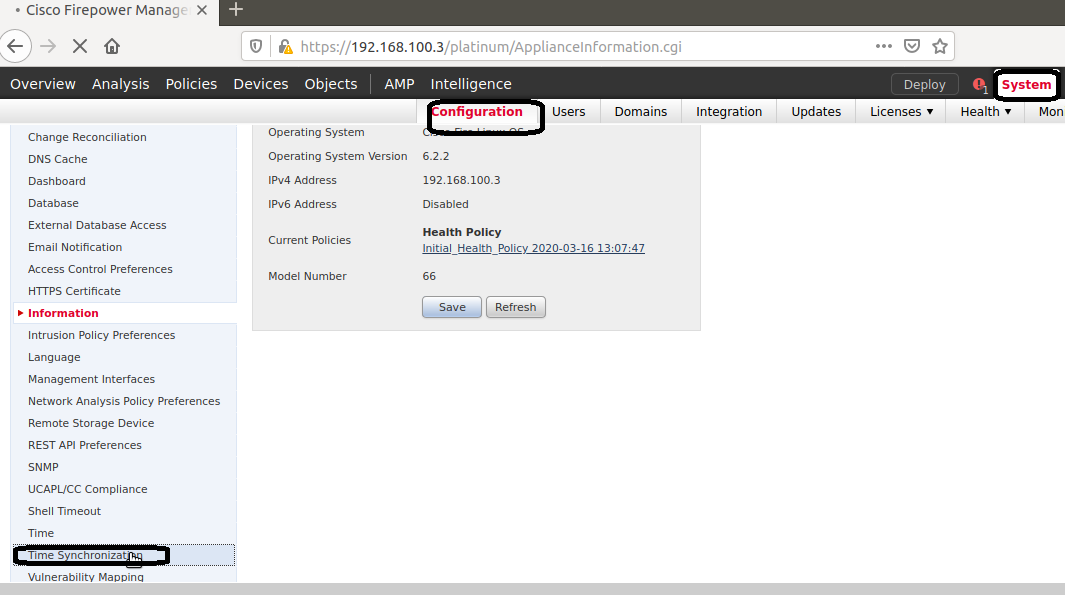Expand the Licenses dropdown
The height and width of the screenshot is (595, 1065).
(x=901, y=111)
